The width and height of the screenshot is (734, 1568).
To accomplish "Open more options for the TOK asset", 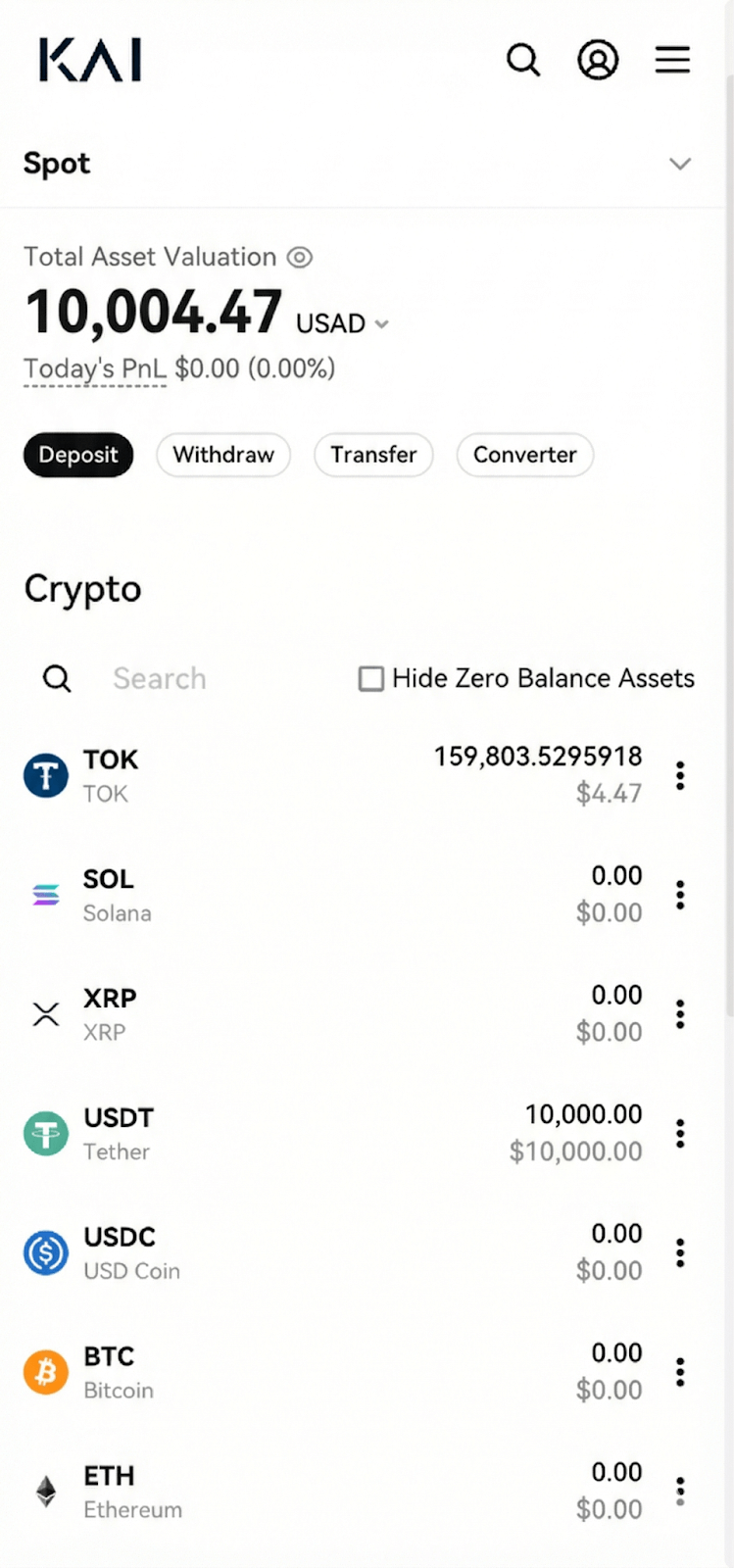I will coord(680,775).
